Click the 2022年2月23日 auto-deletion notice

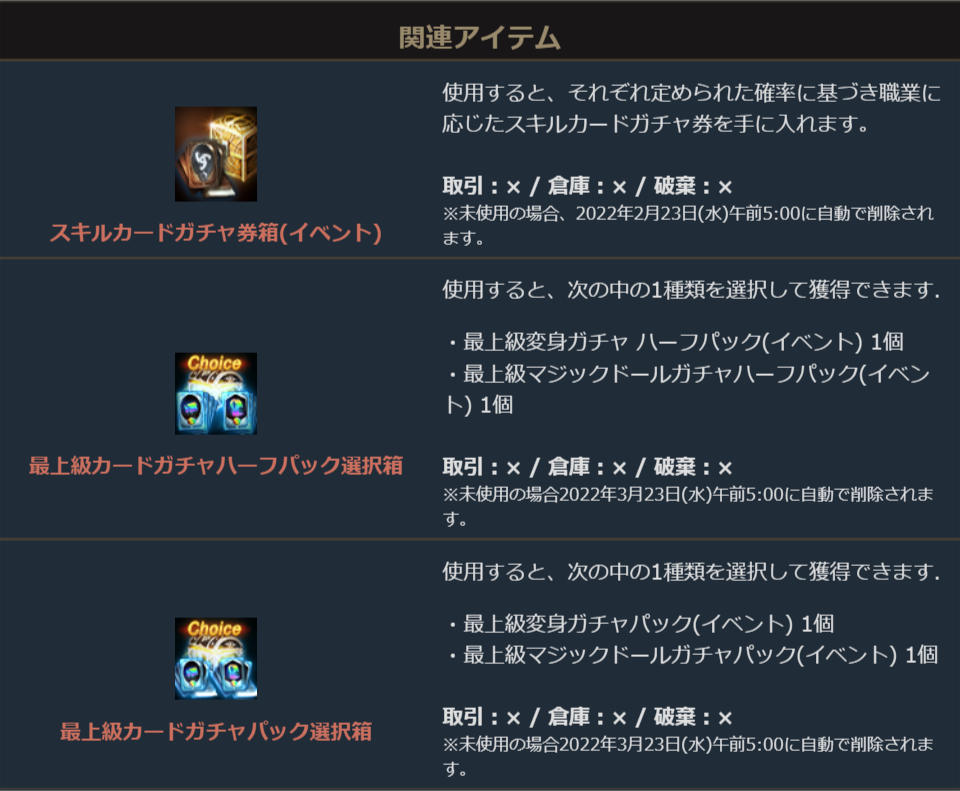pyautogui.click(x=688, y=225)
